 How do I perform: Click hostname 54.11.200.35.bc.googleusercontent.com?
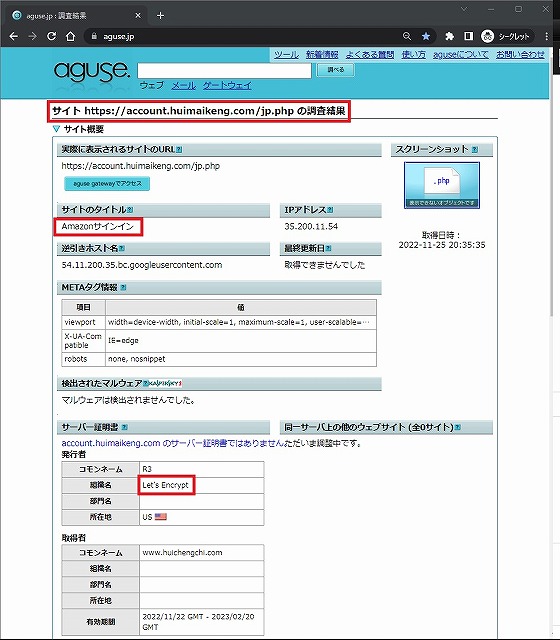(x=142, y=265)
